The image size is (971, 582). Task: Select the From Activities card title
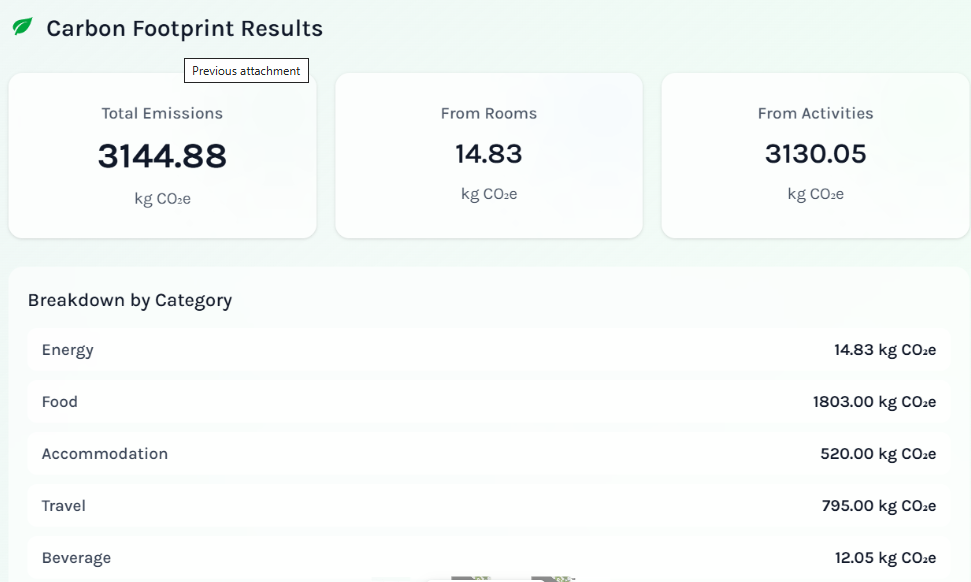tap(815, 114)
